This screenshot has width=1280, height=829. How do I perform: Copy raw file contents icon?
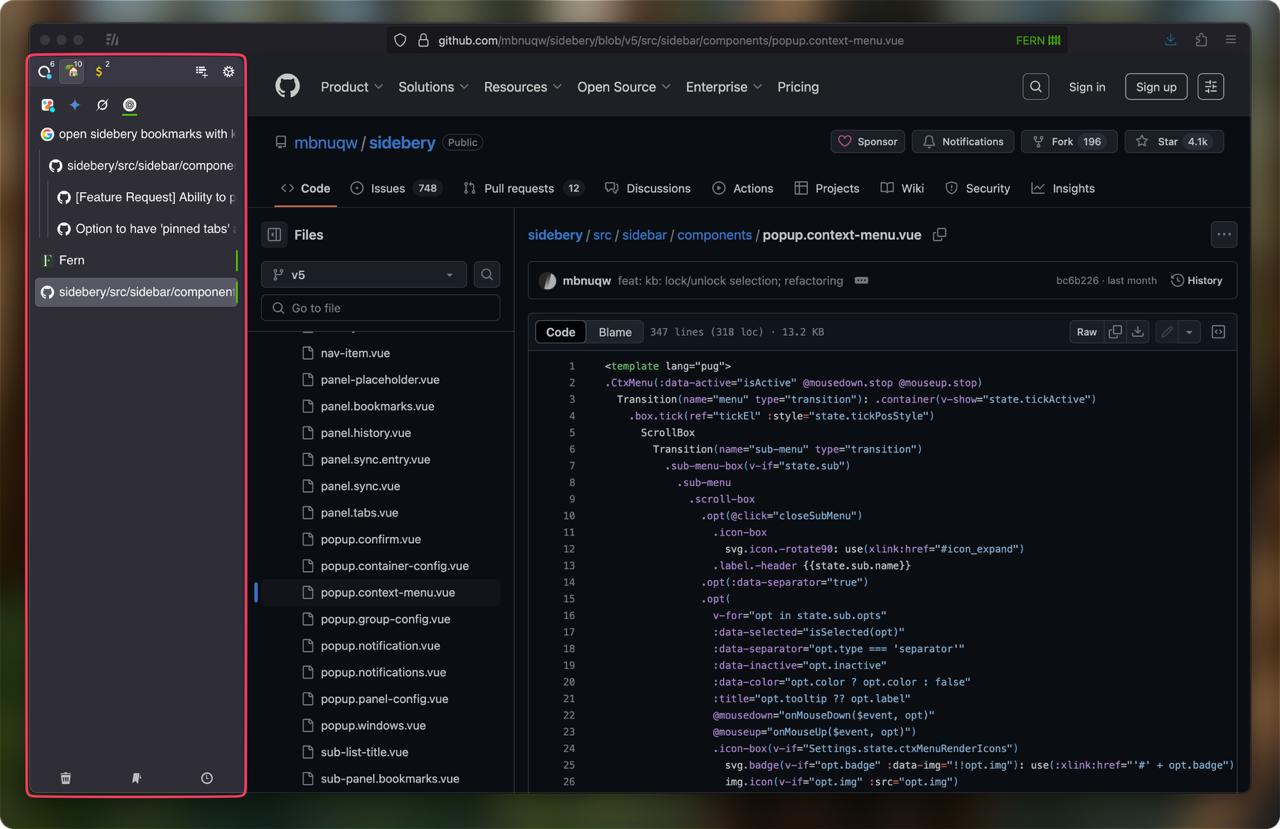click(x=1115, y=332)
